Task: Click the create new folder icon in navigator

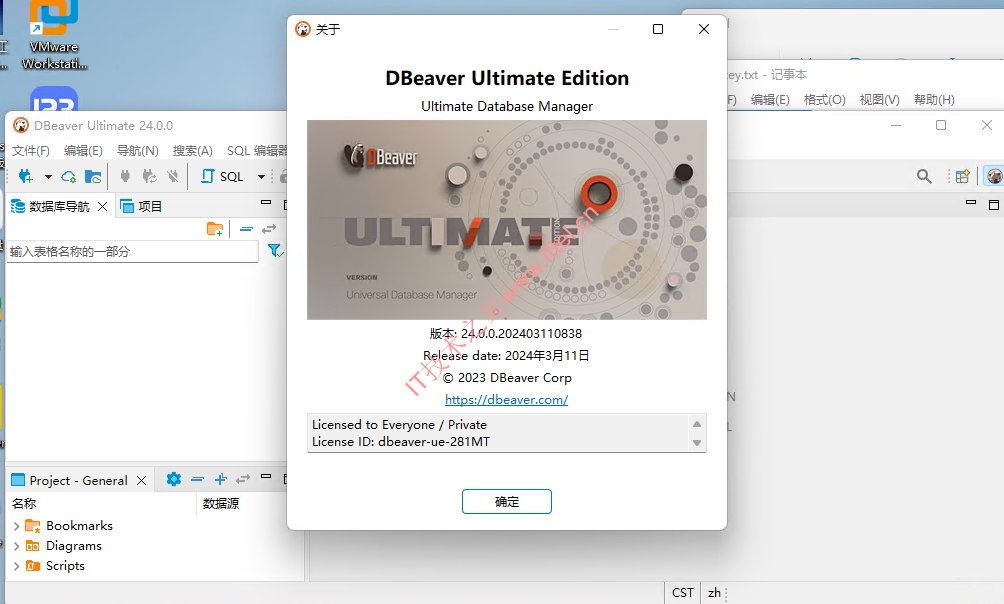Action: point(215,229)
